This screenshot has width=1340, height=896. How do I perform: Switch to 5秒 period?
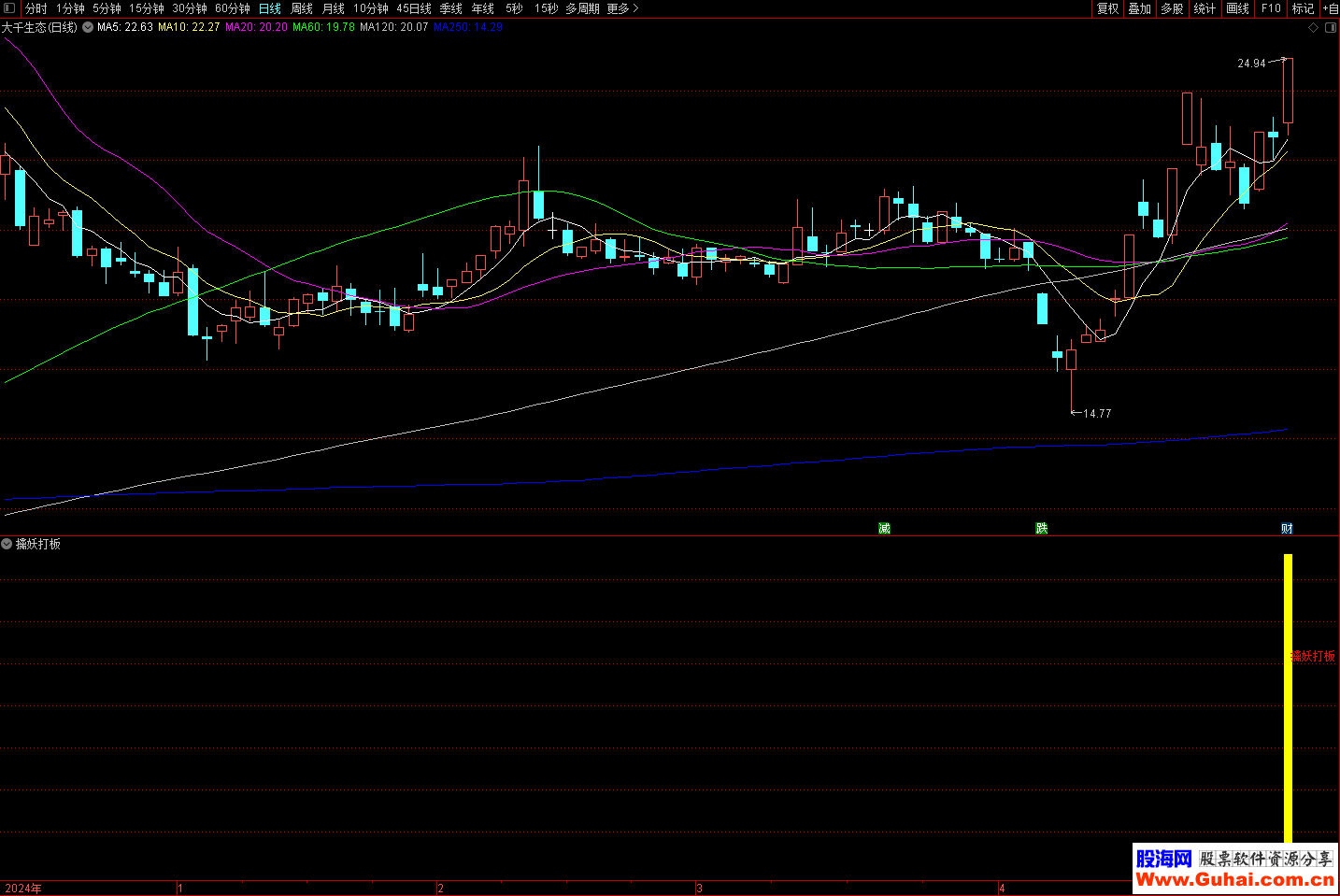(x=514, y=8)
